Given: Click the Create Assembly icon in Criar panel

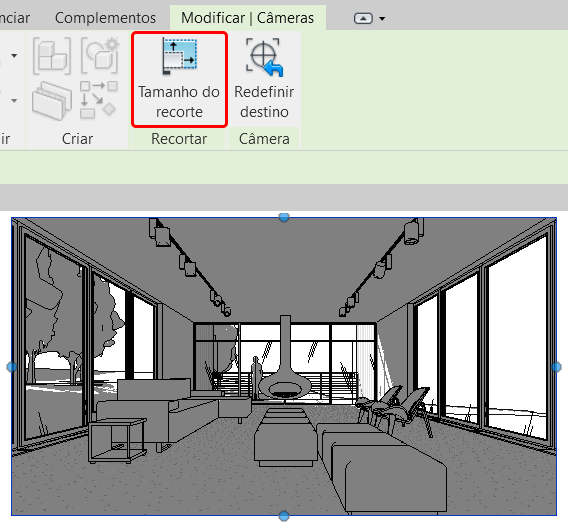Looking at the screenshot, I should click(x=52, y=56).
